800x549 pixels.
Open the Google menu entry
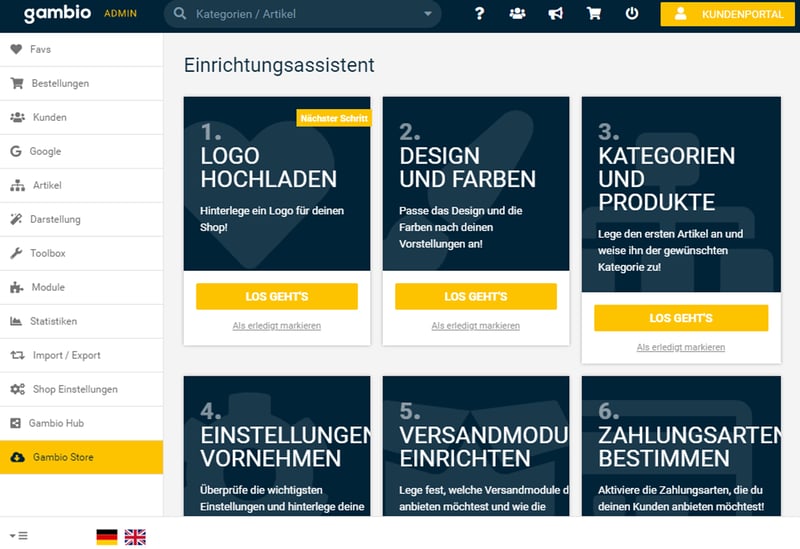[x=82, y=151]
